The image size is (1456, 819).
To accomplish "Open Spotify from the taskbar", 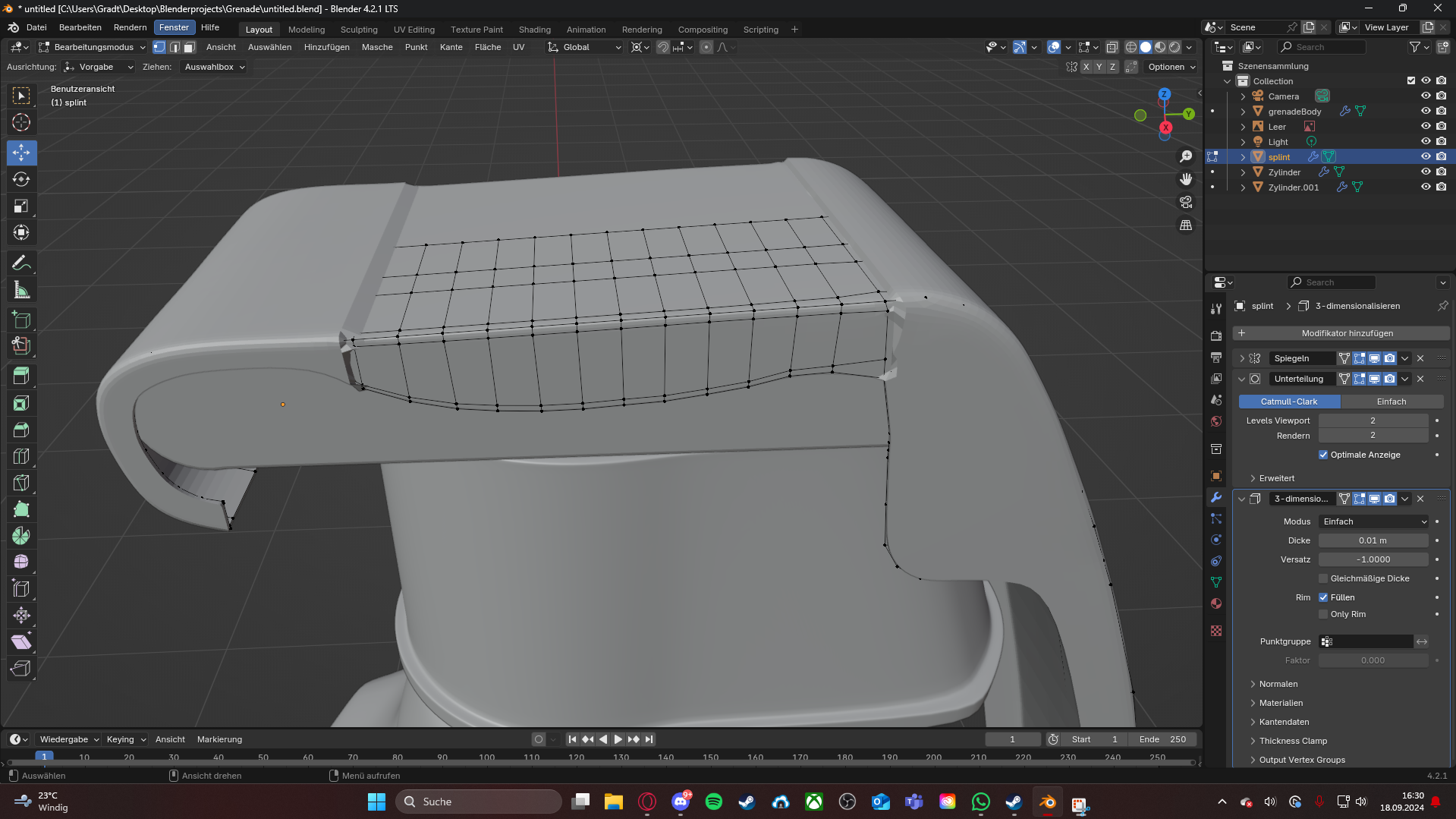I will 713,802.
